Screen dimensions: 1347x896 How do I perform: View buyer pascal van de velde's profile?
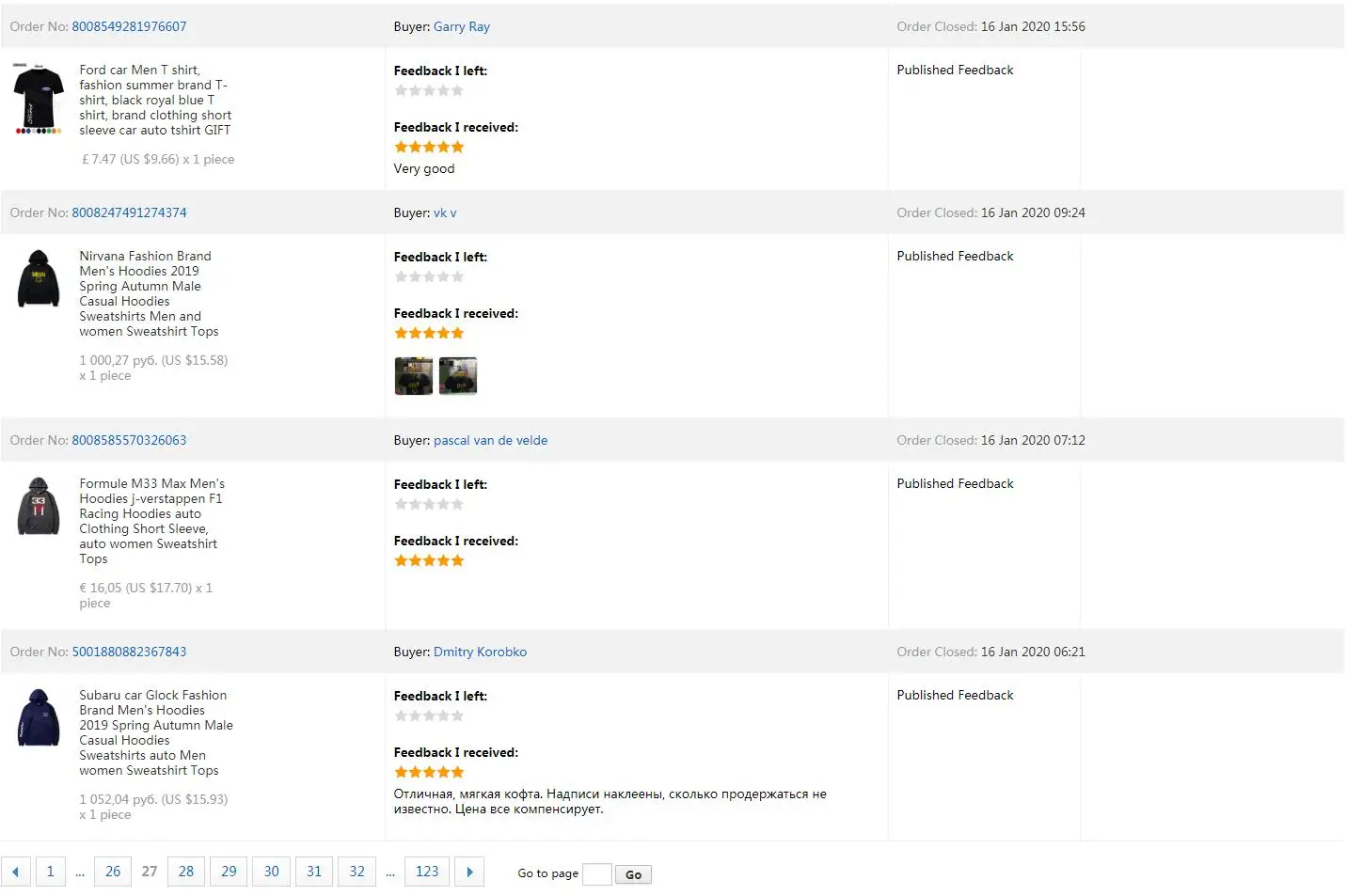click(x=490, y=440)
